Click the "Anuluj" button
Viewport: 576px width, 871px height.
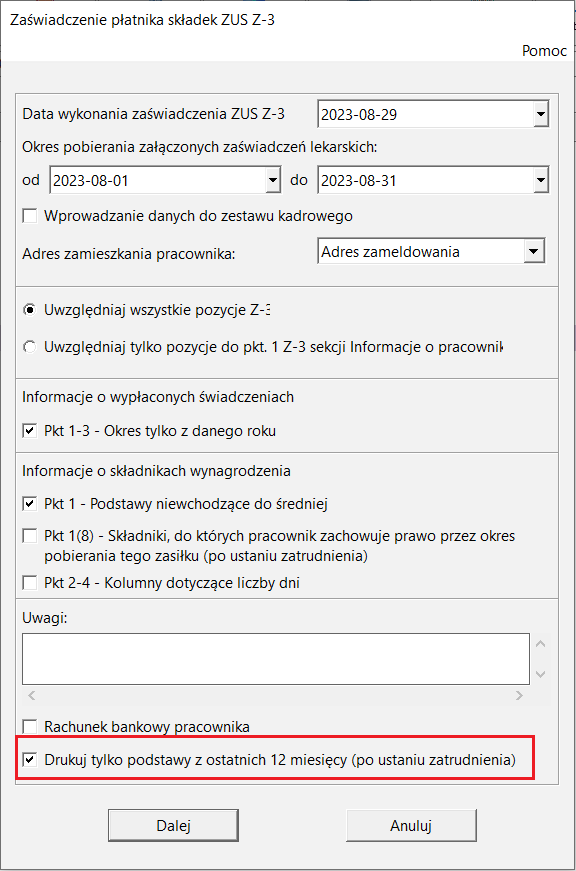point(410,825)
